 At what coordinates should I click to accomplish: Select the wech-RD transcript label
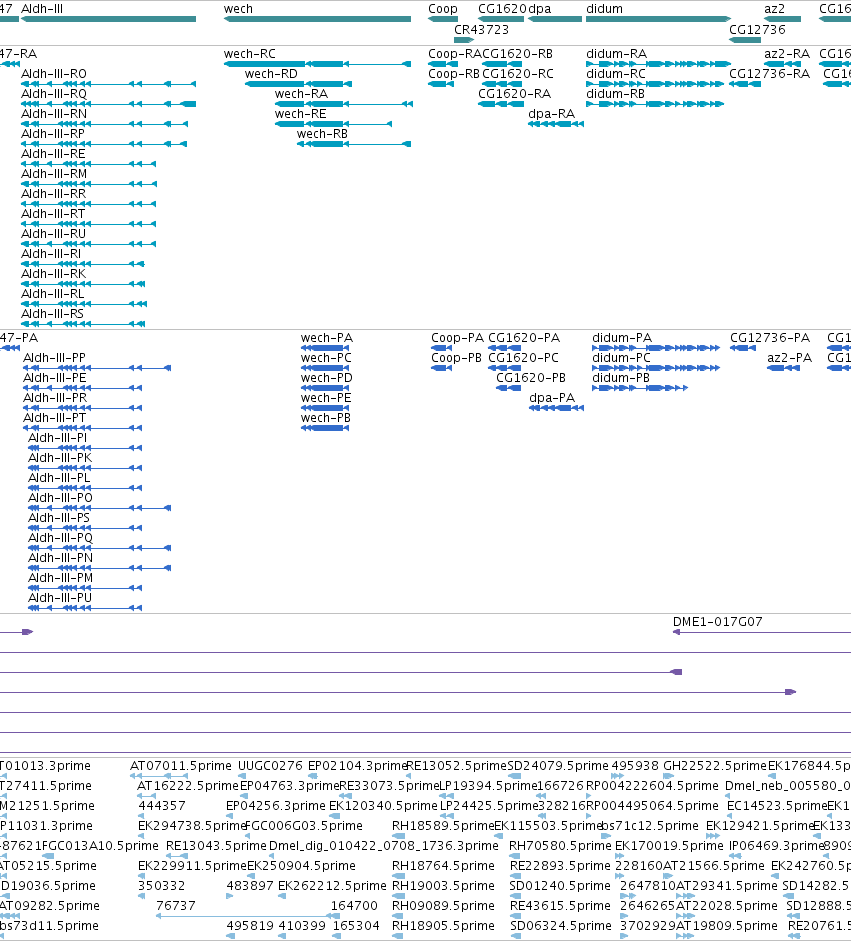point(271,74)
